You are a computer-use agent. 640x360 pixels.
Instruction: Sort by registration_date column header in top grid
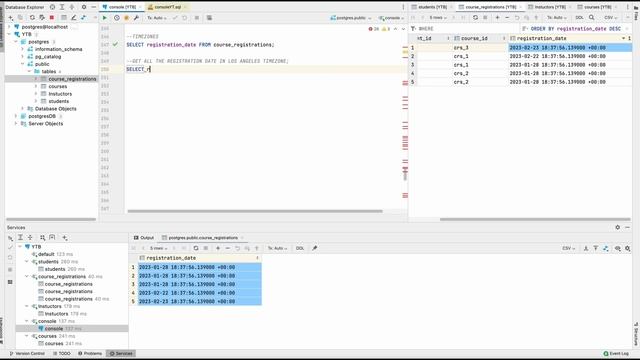point(570,38)
